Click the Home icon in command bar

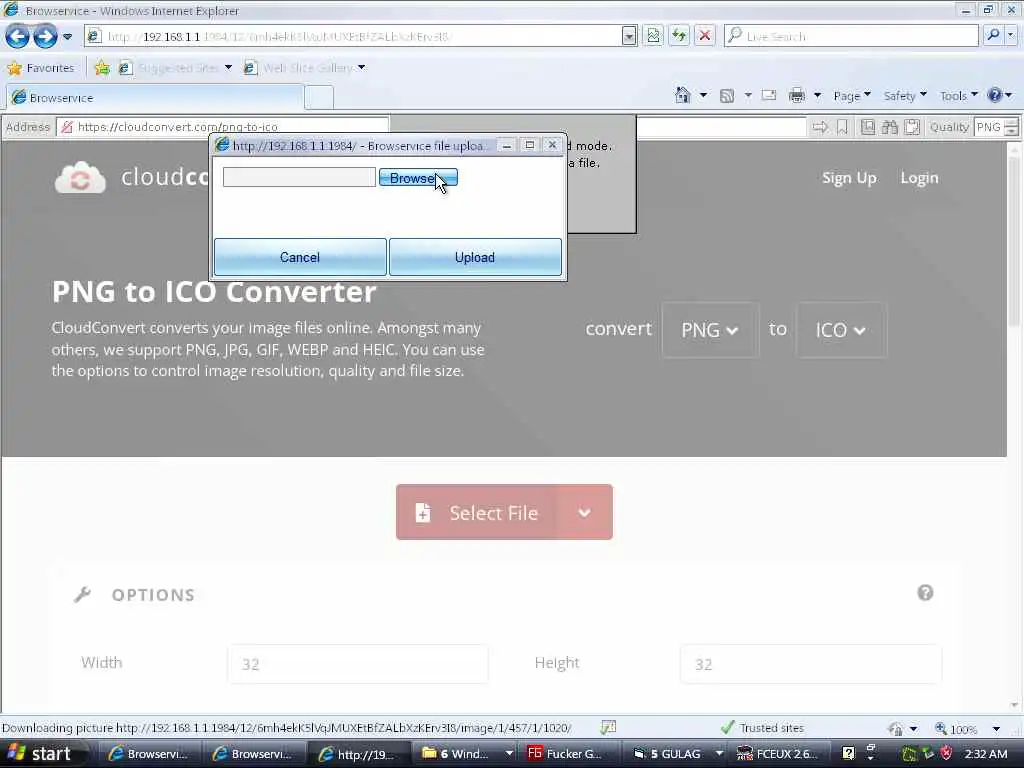click(x=682, y=96)
